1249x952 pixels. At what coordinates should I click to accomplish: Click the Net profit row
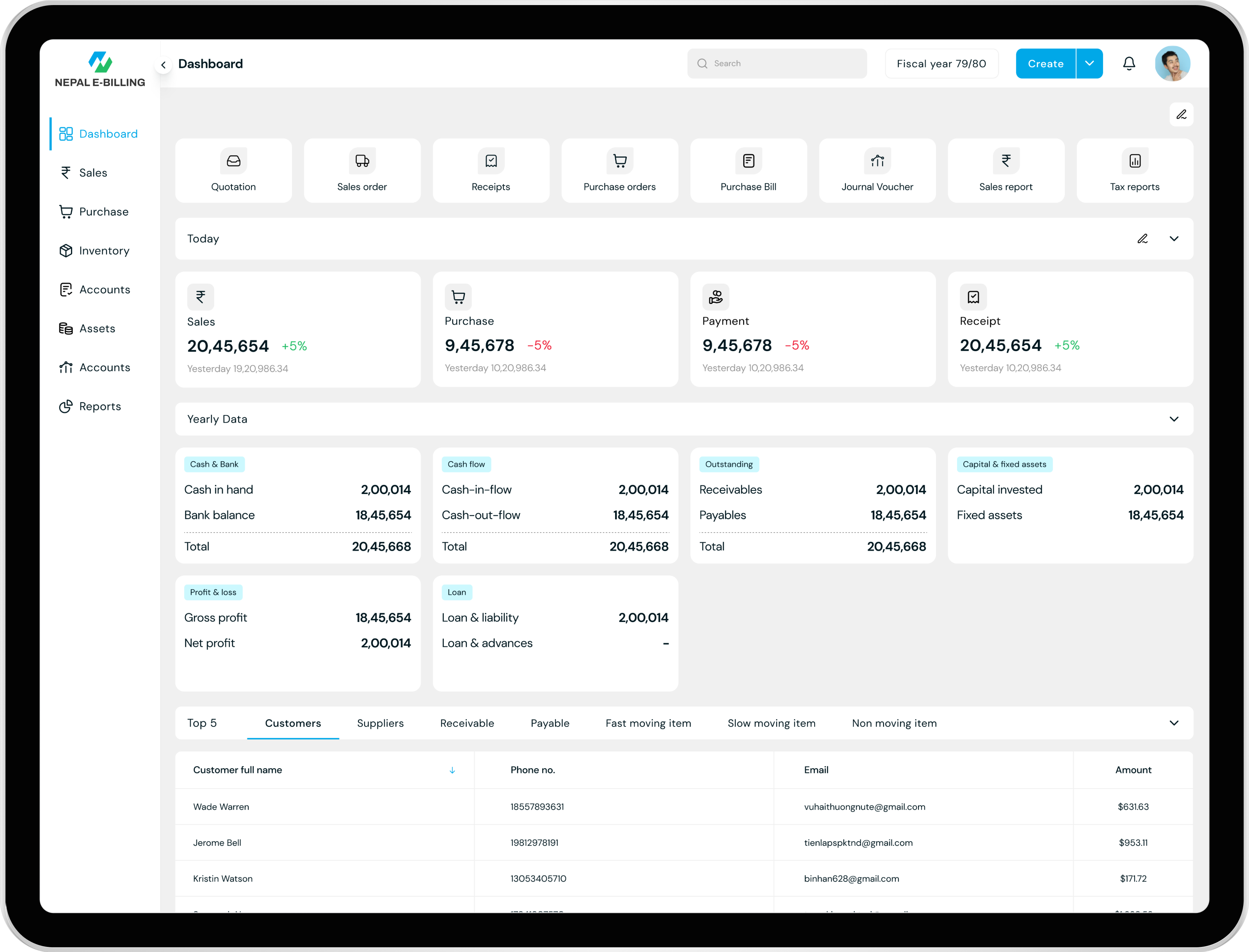coord(297,643)
